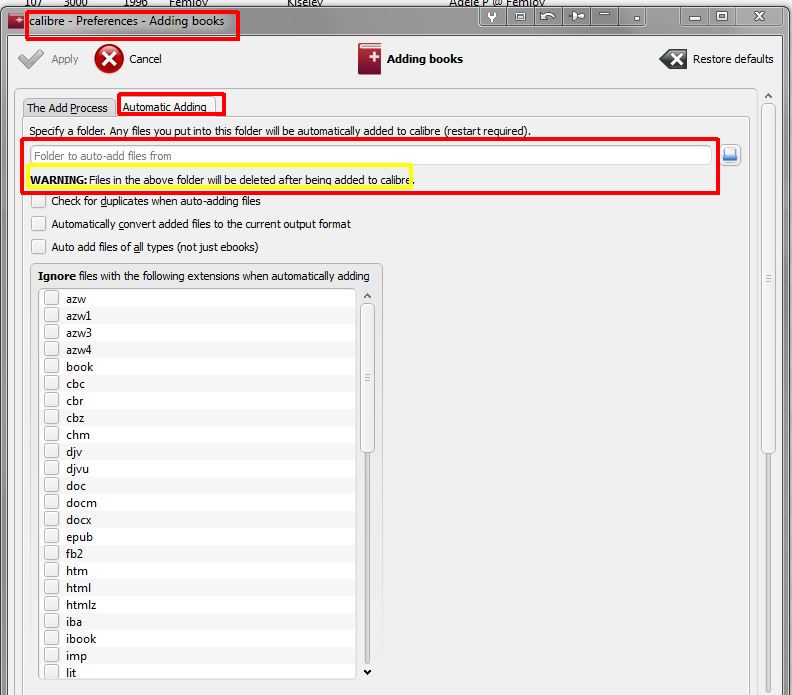The image size is (792, 695).
Task: Click the grey Apply checkmark icon
Action: tap(31, 59)
